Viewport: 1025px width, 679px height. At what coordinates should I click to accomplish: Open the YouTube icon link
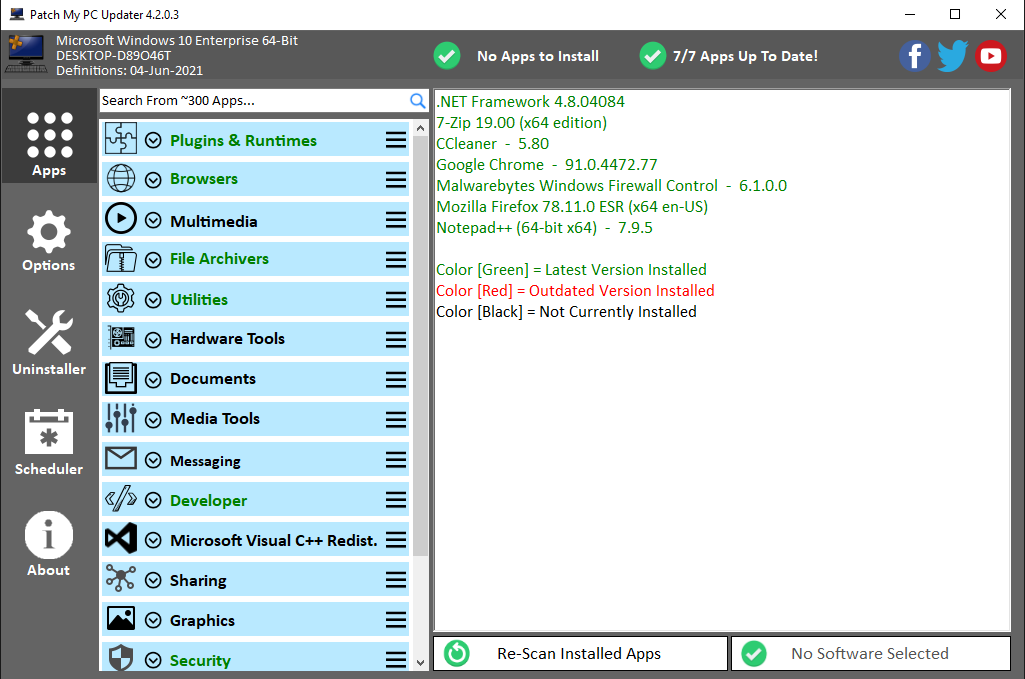coord(990,56)
